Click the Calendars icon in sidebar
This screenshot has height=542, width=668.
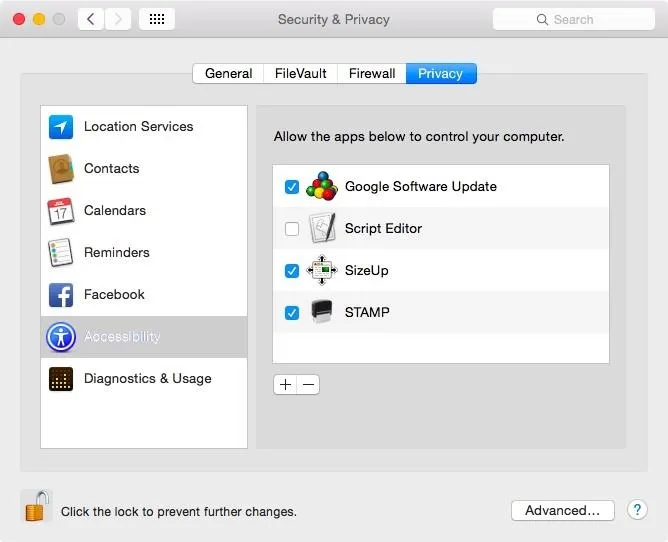[x=61, y=211]
